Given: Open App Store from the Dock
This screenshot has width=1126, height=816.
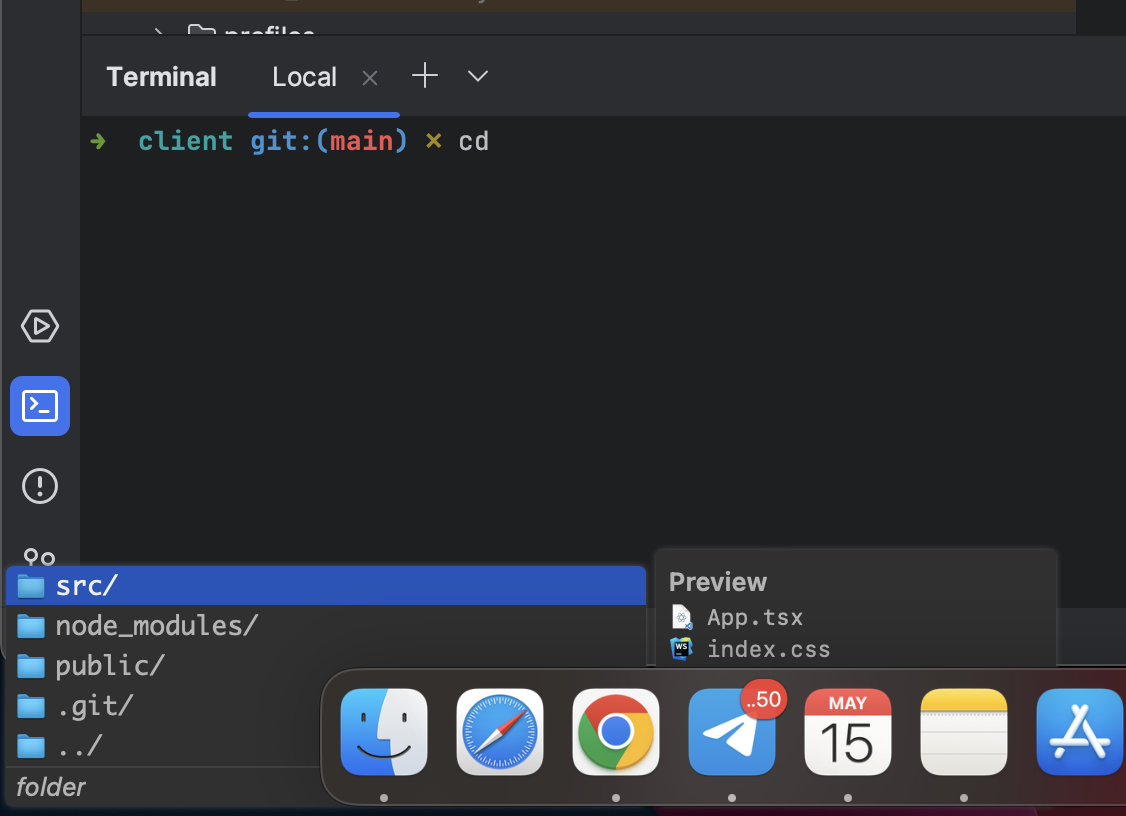Looking at the screenshot, I should (1080, 732).
